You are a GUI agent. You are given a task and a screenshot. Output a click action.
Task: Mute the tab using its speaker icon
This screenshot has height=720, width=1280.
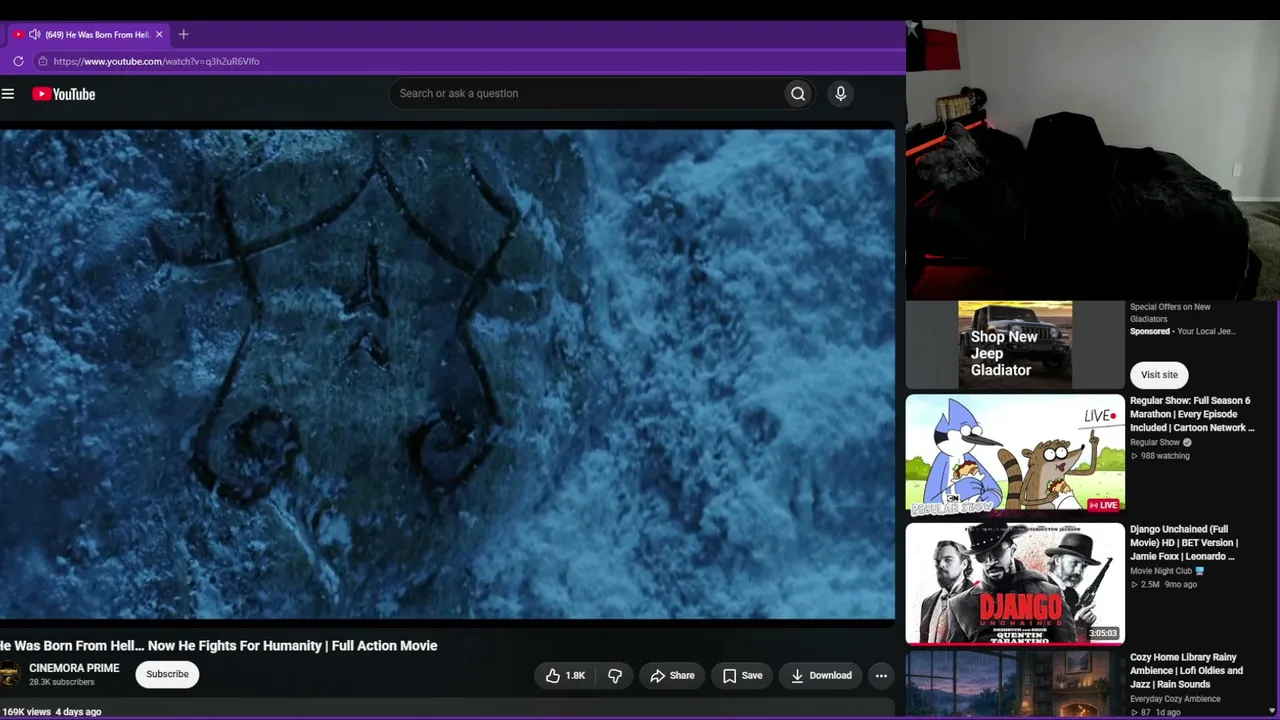35,34
